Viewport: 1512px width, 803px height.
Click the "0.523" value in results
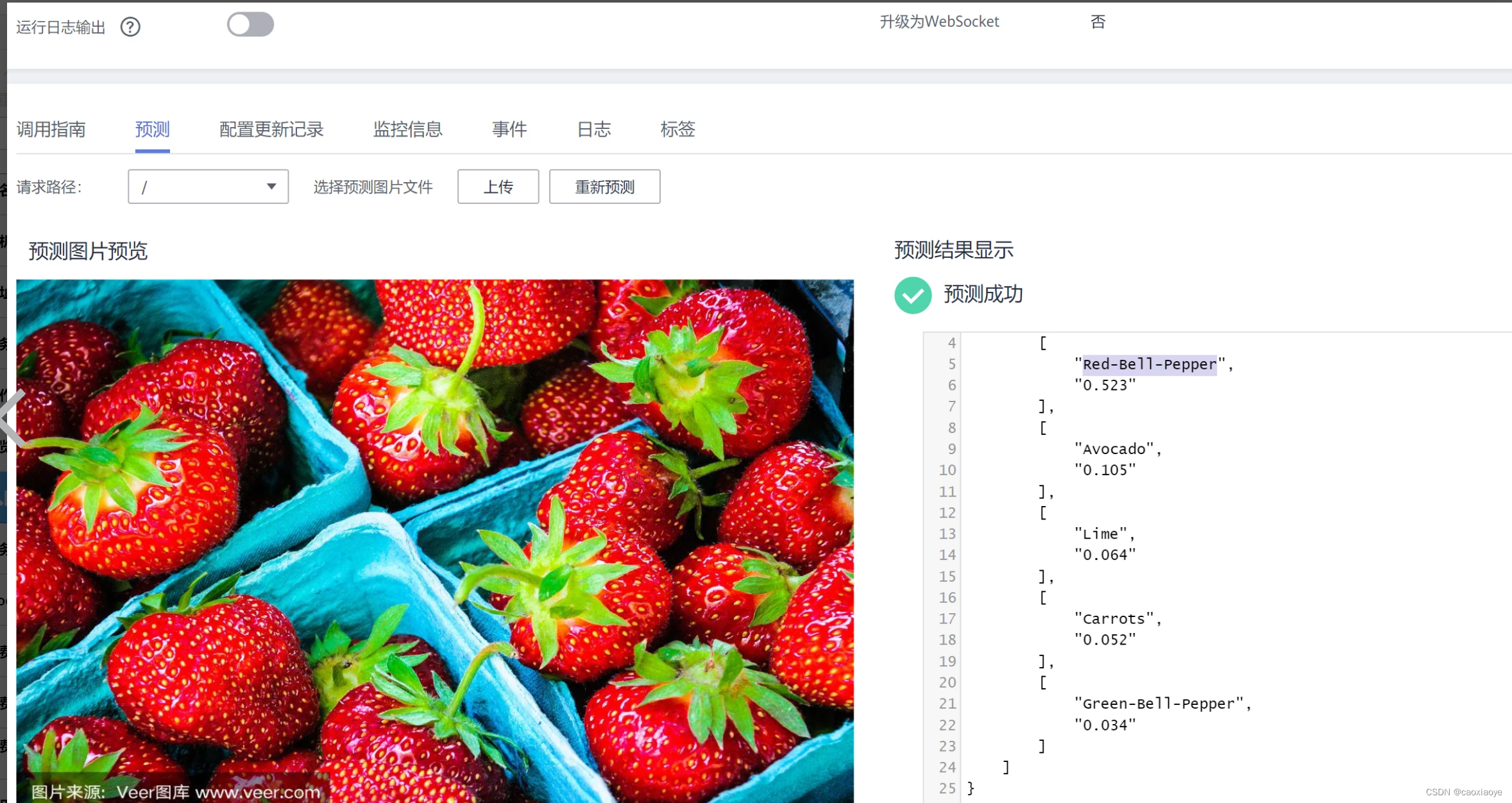[x=1105, y=385]
